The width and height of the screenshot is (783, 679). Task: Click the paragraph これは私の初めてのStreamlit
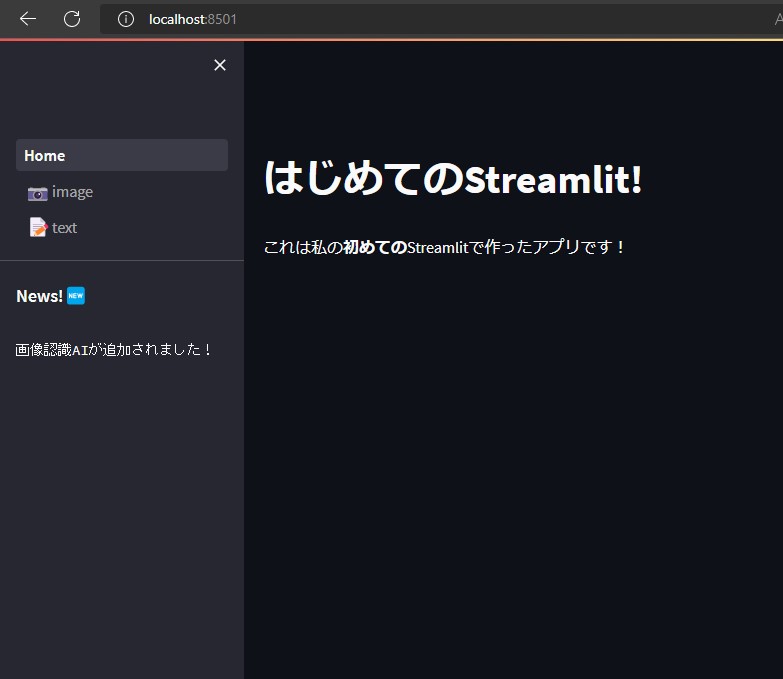pos(444,247)
